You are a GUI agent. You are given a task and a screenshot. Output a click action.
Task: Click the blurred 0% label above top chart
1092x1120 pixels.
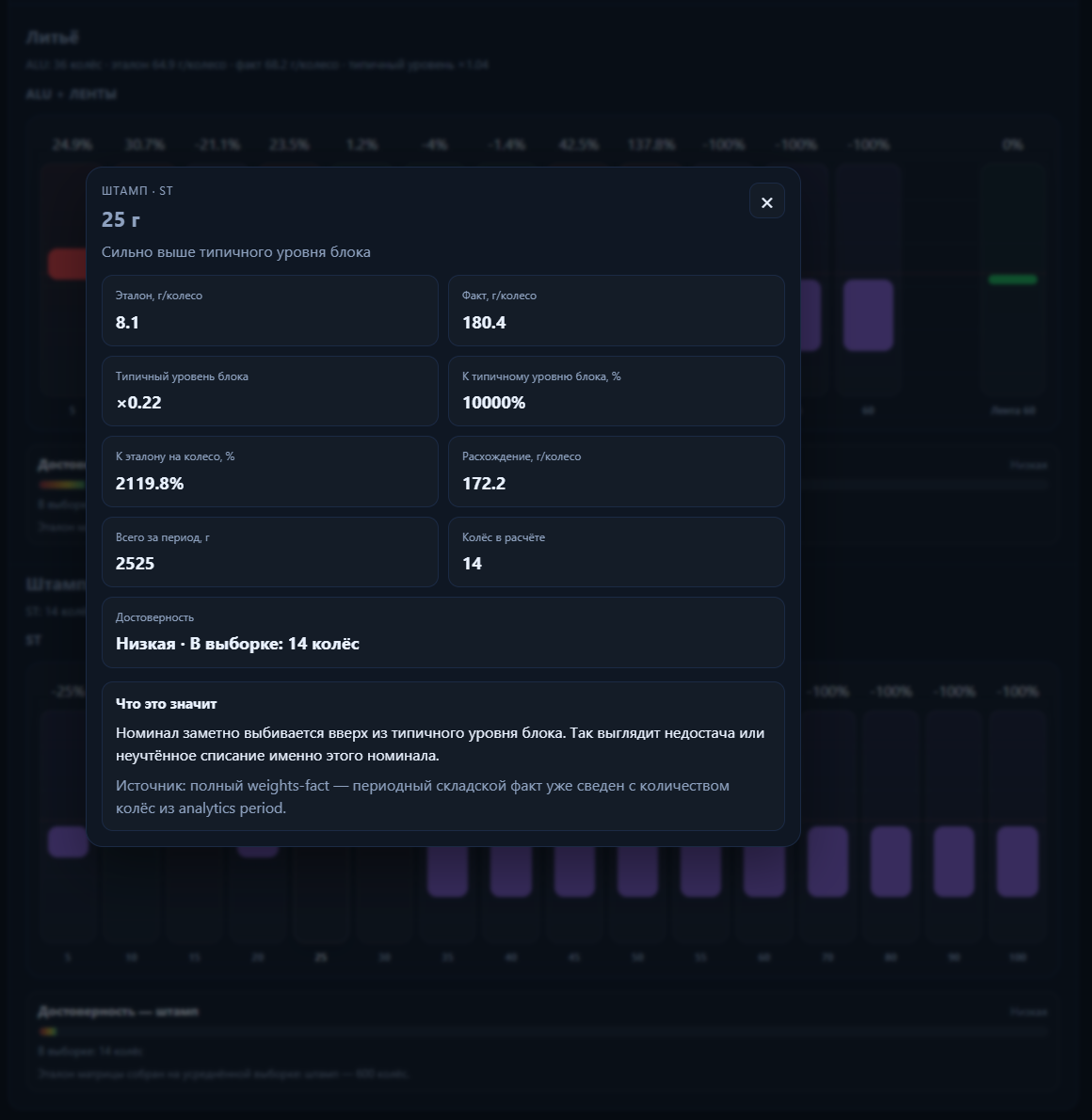tap(1012, 145)
